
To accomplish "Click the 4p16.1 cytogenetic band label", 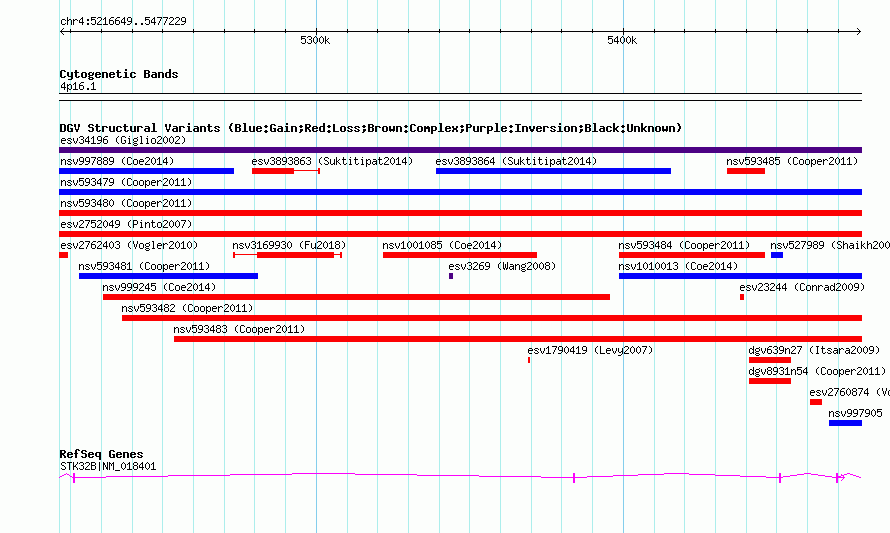I will click(x=78, y=86).
